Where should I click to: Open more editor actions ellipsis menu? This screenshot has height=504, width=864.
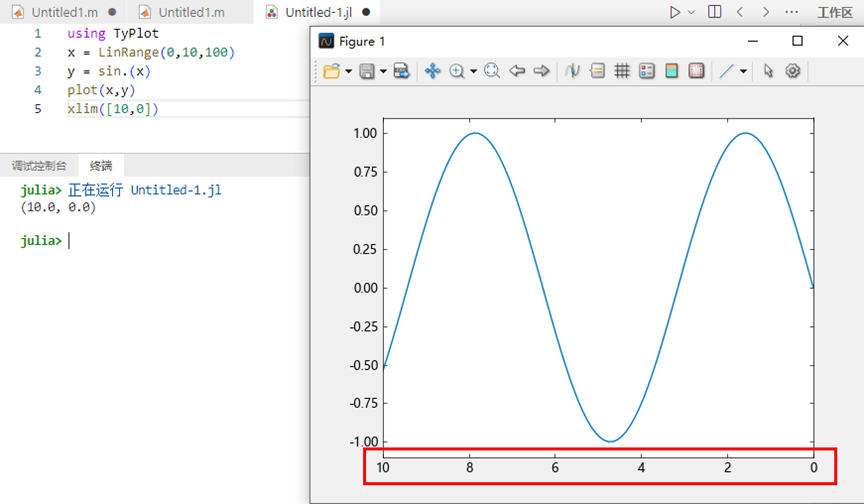(x=792, y=12)
